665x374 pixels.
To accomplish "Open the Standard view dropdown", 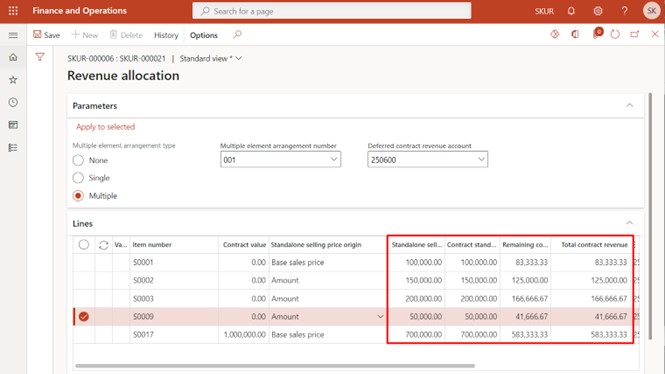I will click(x=210, y=59).
